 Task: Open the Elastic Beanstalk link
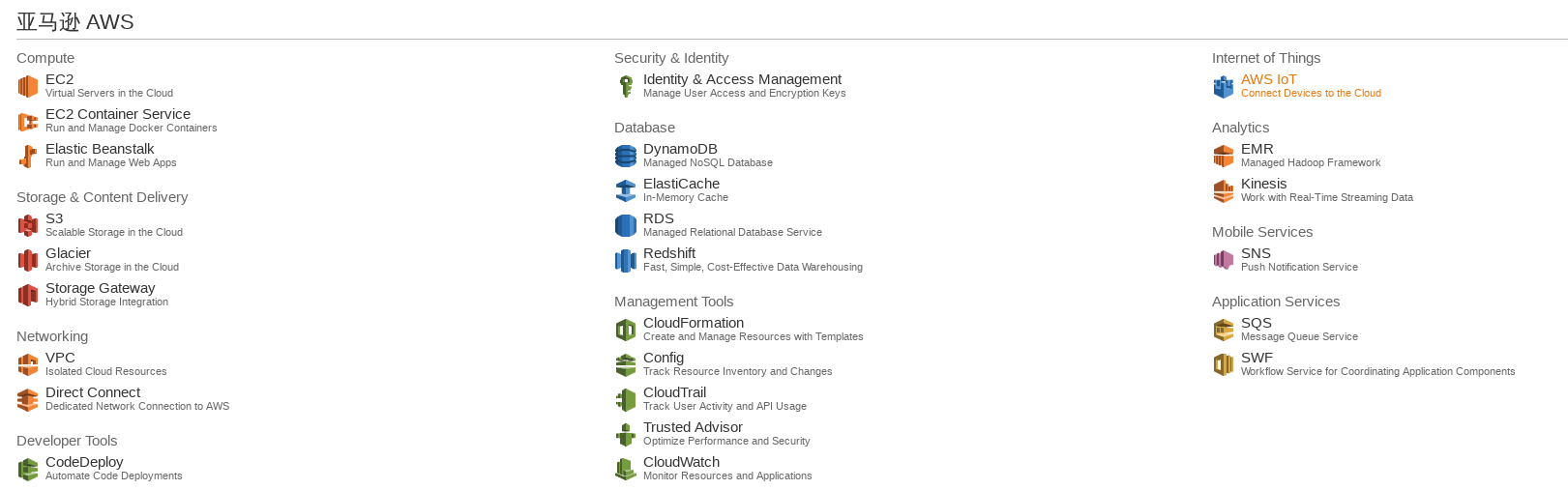tap(100, 149)
